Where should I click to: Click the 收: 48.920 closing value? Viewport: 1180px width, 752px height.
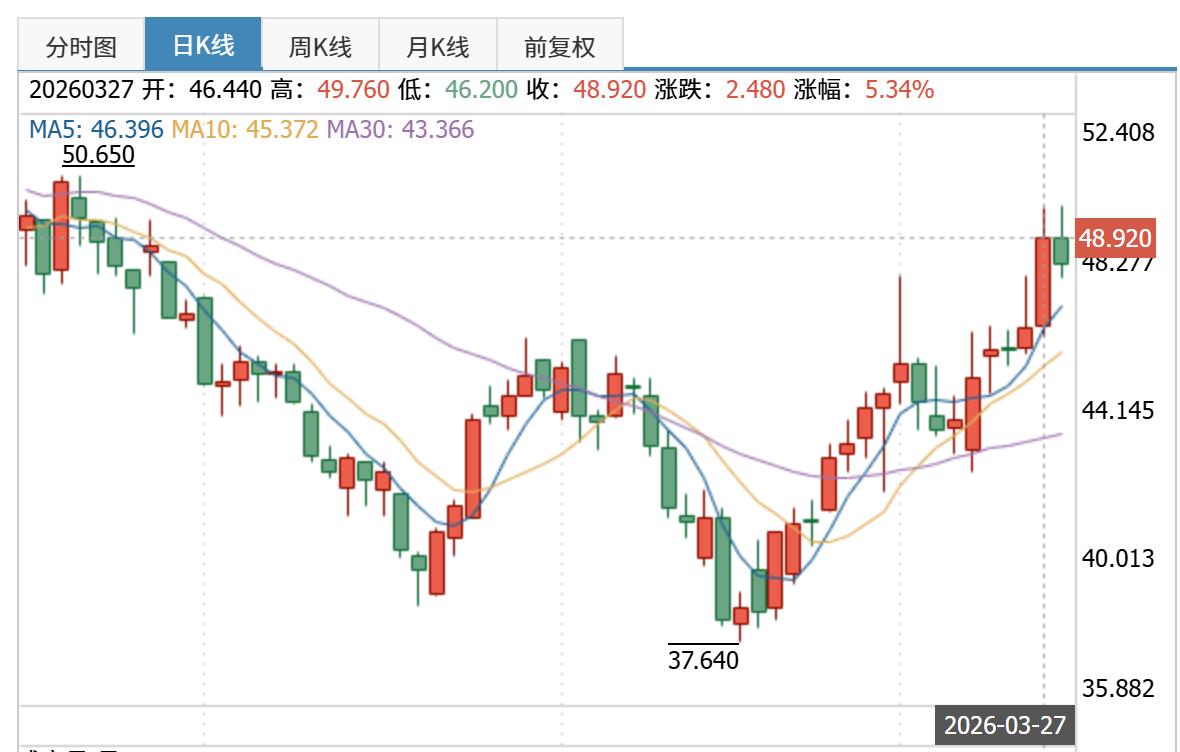[586, 90]
